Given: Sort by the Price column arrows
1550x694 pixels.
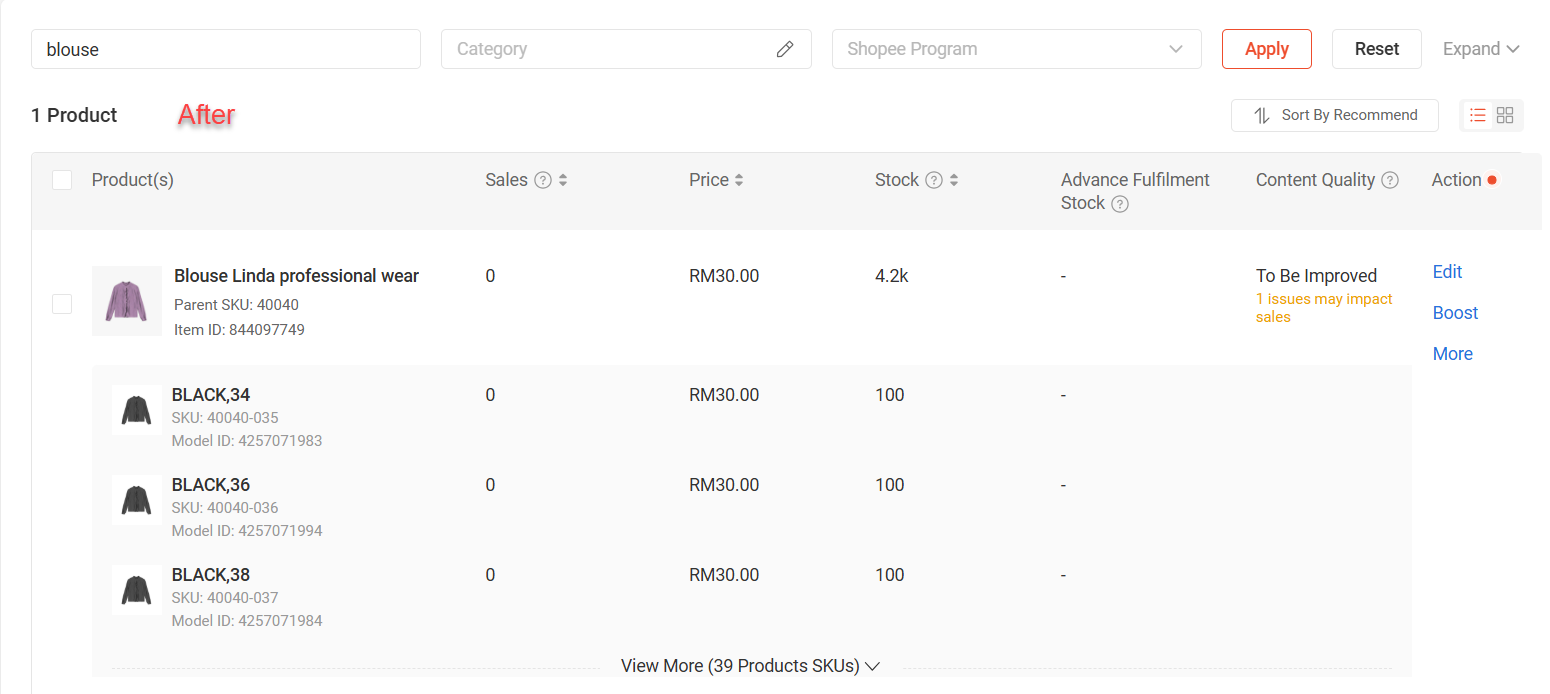Looking at the screenshot, I should click(x=739, y=180).
